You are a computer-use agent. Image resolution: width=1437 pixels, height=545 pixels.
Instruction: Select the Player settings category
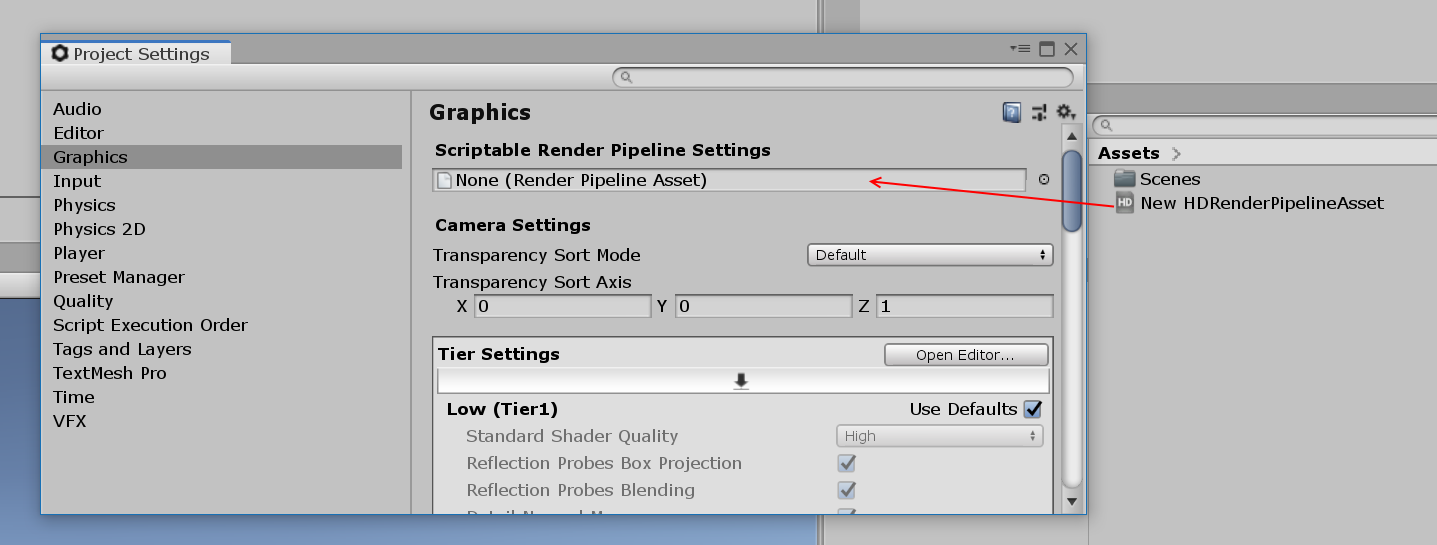79,253
